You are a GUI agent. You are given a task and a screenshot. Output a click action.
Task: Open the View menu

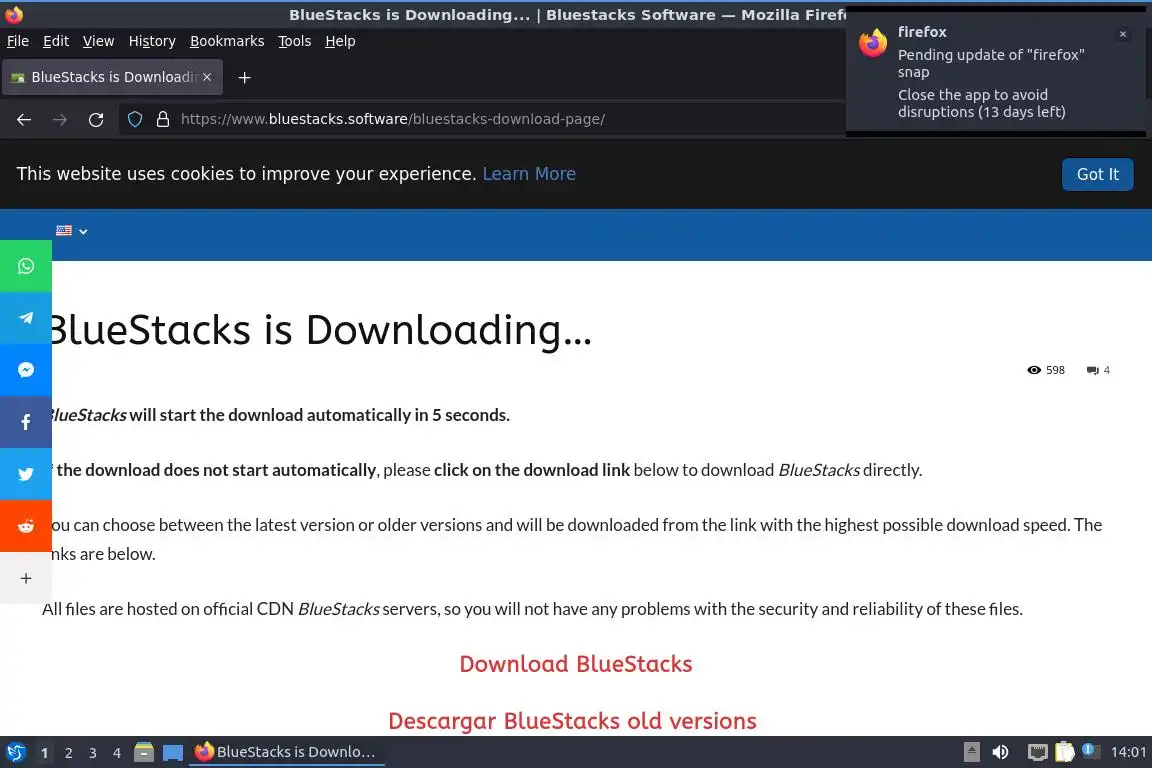click(x=98, y=41)
